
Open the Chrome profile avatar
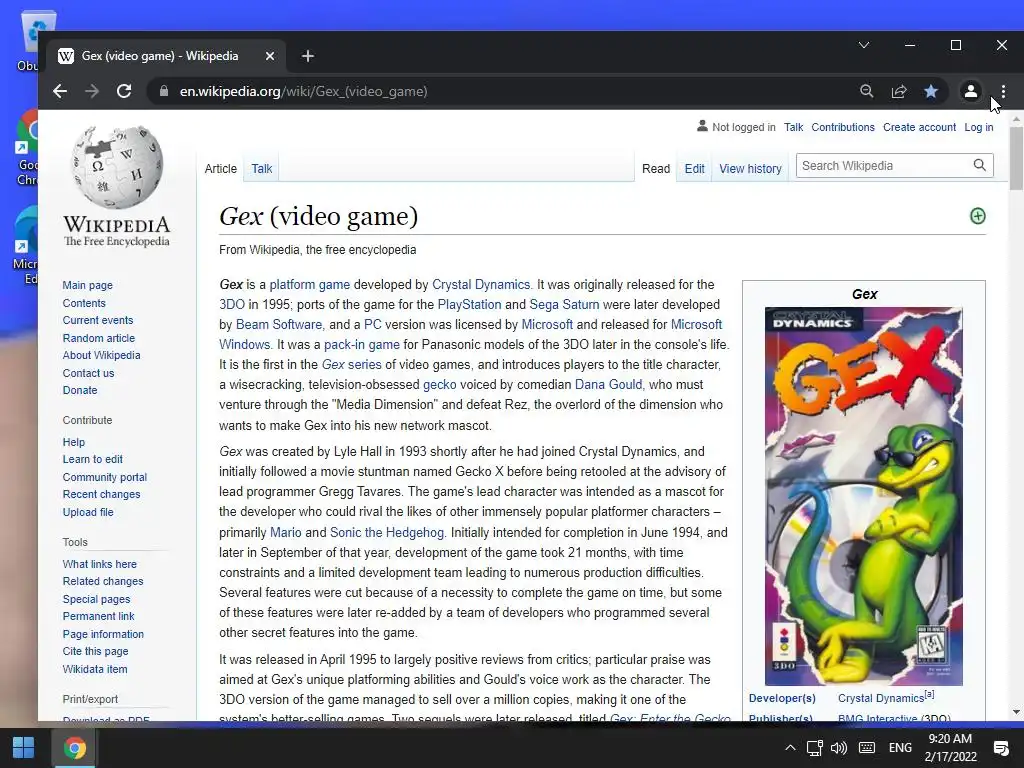pos(971,91)
